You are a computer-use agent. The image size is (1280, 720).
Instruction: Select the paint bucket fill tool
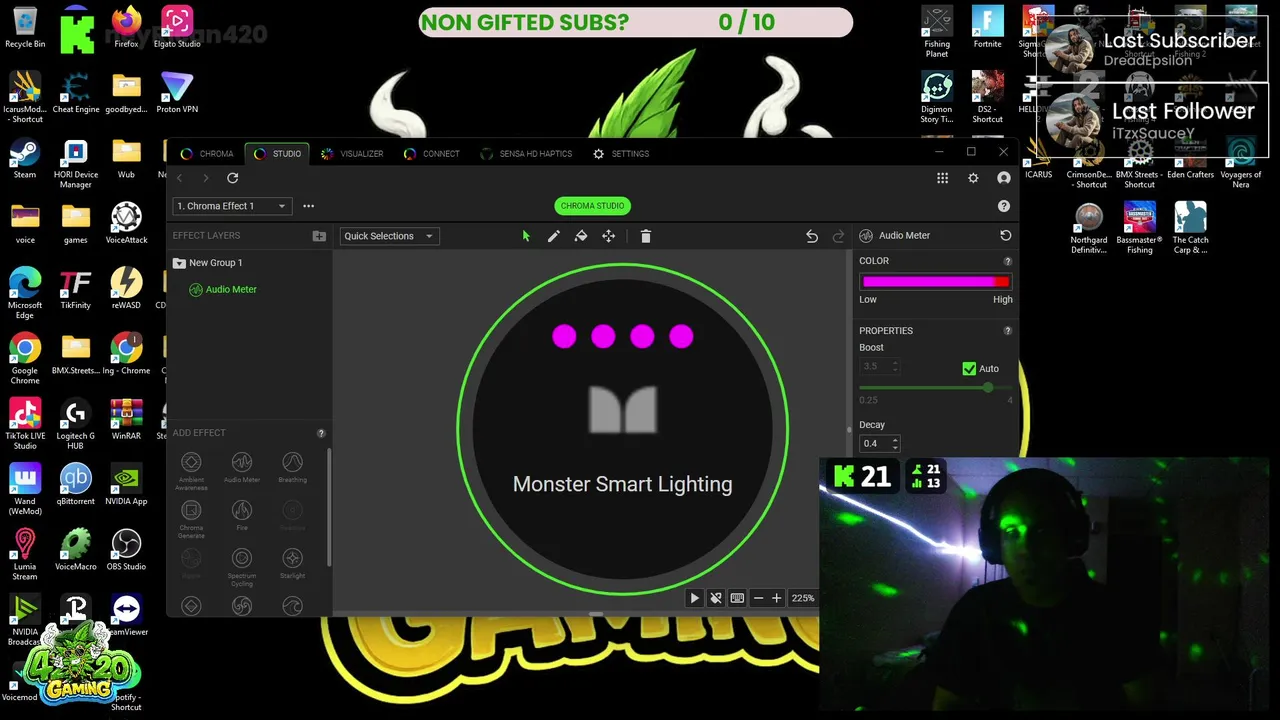click(581, 236)
